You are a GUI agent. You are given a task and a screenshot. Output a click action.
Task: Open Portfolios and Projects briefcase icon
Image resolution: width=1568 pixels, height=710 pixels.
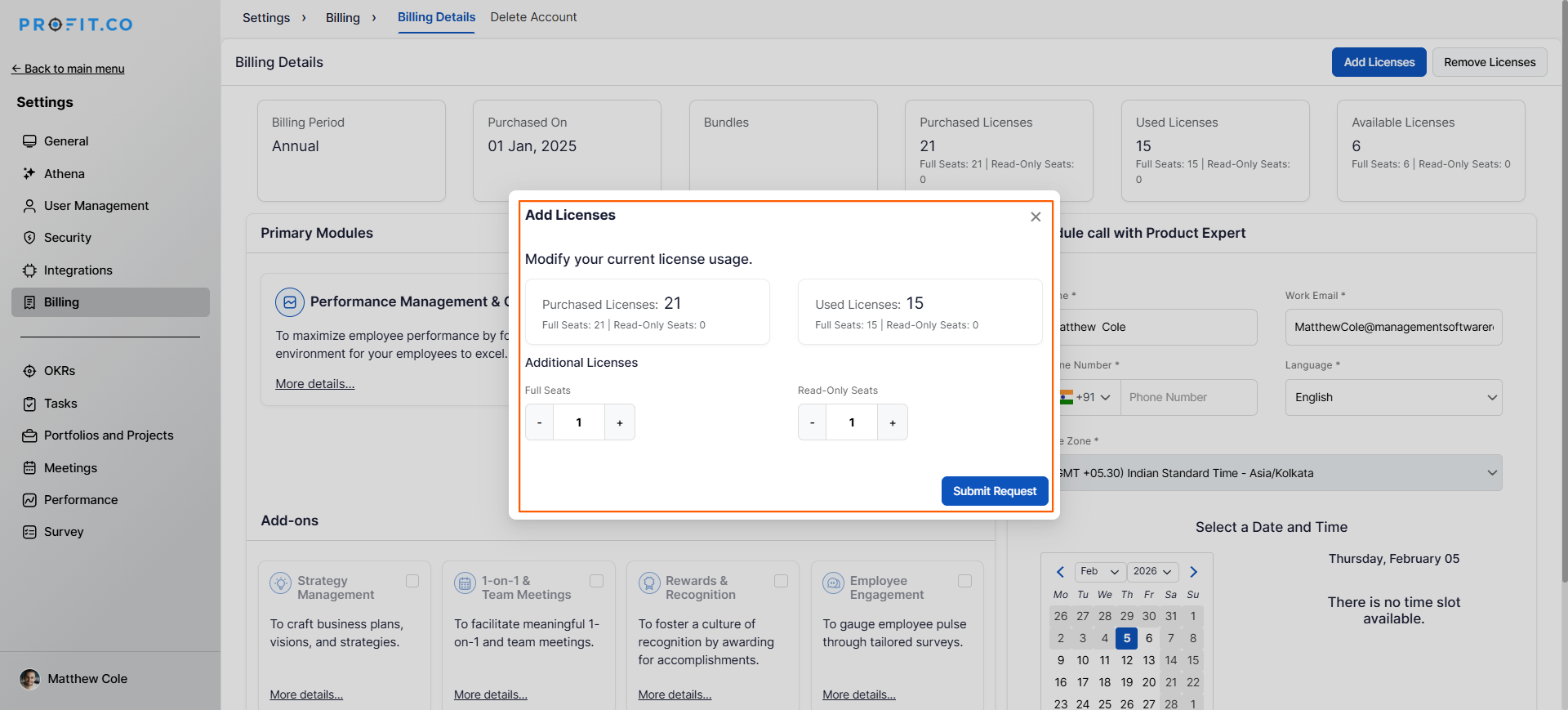tap(29, 435)
